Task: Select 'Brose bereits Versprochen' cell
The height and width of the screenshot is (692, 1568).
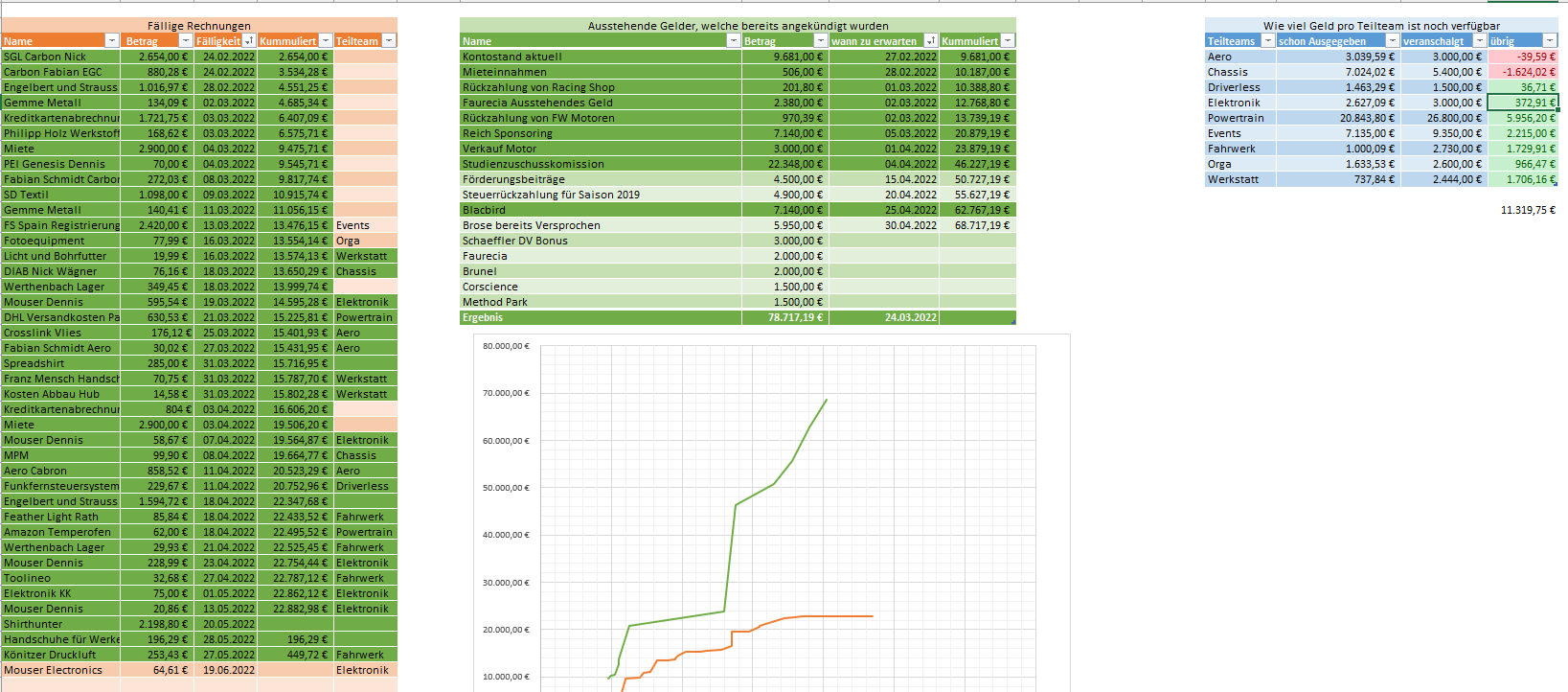Action: click(601, 225)
